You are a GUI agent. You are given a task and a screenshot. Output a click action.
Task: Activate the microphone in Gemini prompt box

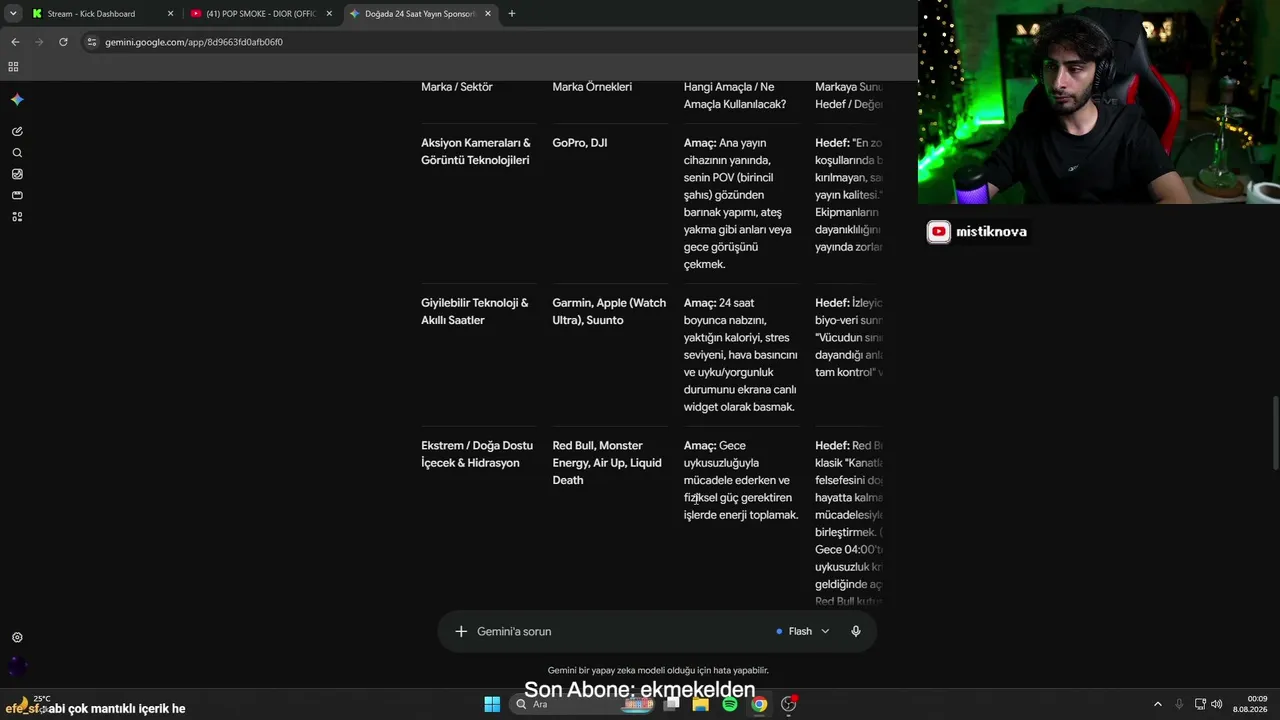[x=856, y=631]
